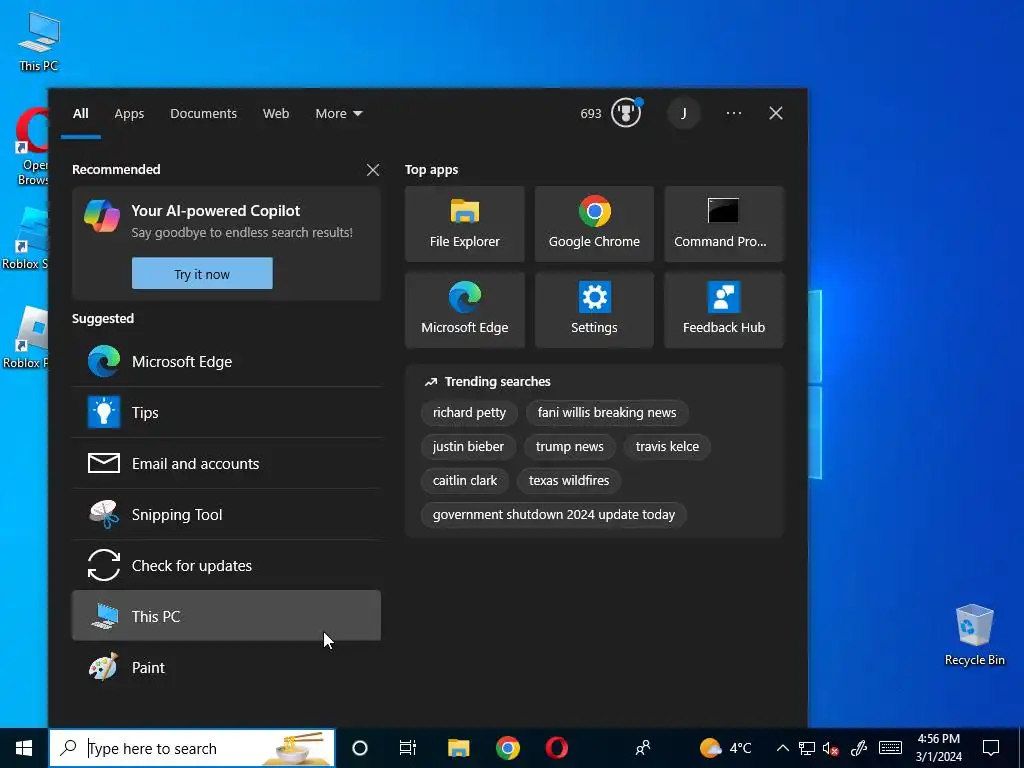Select Check for updates suggestion
1024x768 pixels.
pos(226,566)
